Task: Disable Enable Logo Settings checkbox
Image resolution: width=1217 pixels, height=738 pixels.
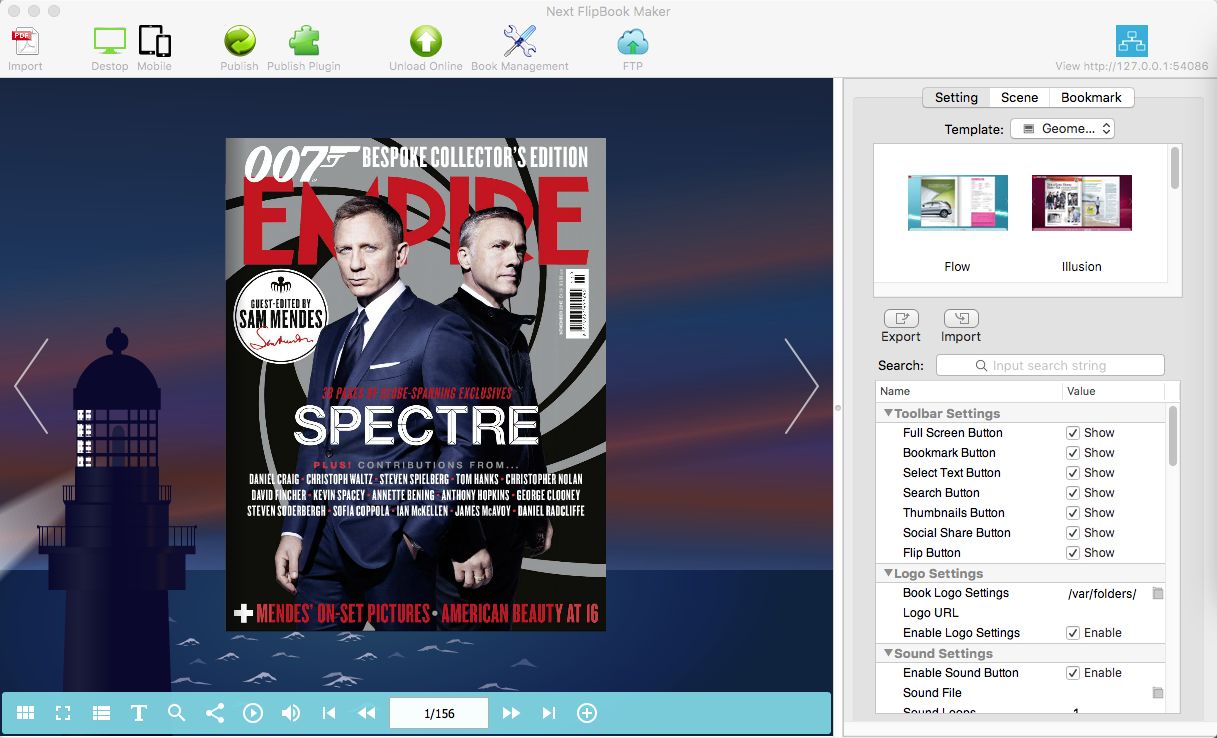Action: [x=1073, y=633]
